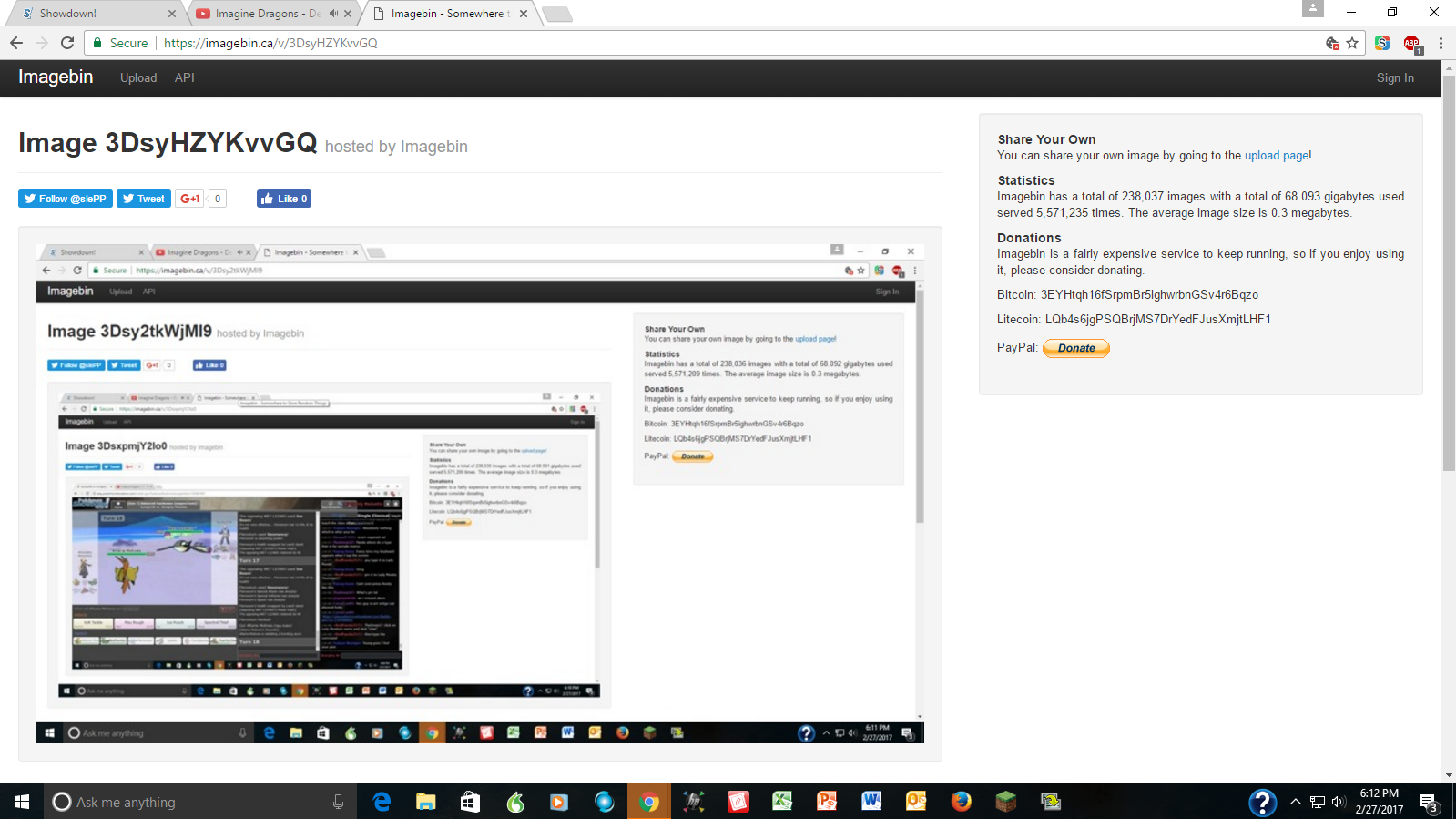Open the Windows Start menu
This screenshot has width=1456, height=819.
point(22,802)
